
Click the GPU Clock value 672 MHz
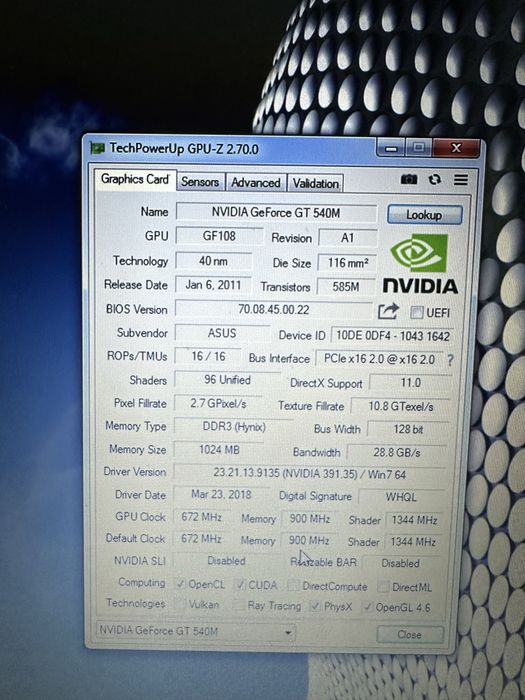[x=201, y=517]
